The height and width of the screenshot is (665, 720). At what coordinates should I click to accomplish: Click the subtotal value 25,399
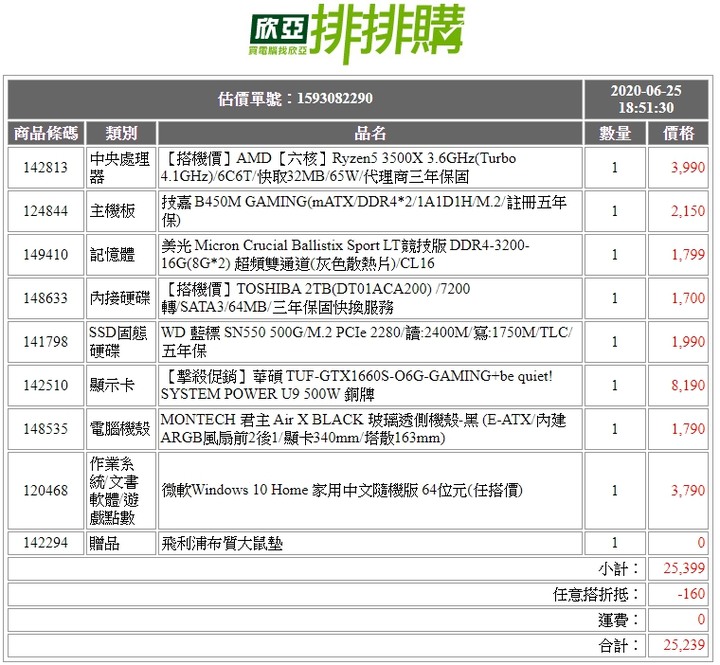(x=684, y=569)
